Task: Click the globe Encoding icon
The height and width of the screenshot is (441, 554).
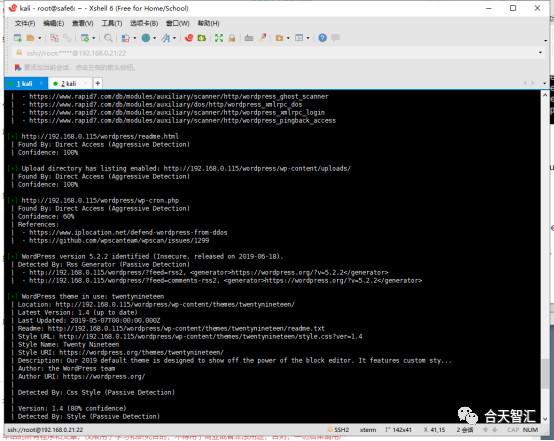Action: [x=146, y=38]
